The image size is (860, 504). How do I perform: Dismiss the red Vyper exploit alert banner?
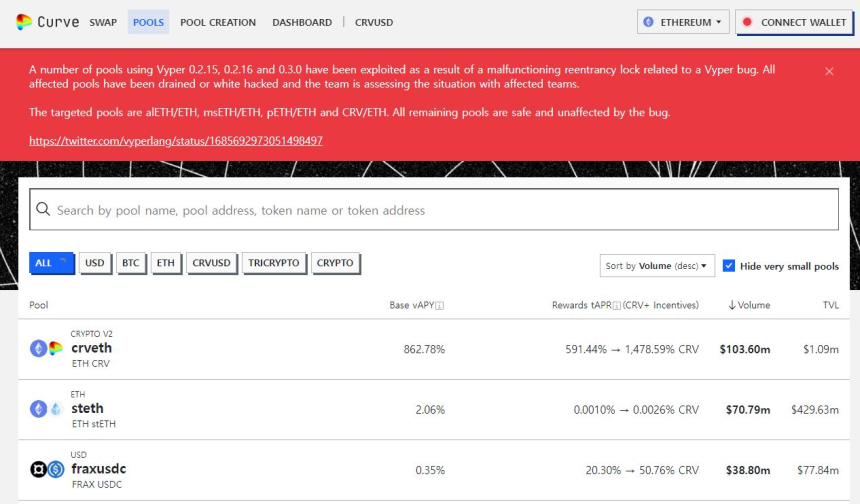click(829, 71)
